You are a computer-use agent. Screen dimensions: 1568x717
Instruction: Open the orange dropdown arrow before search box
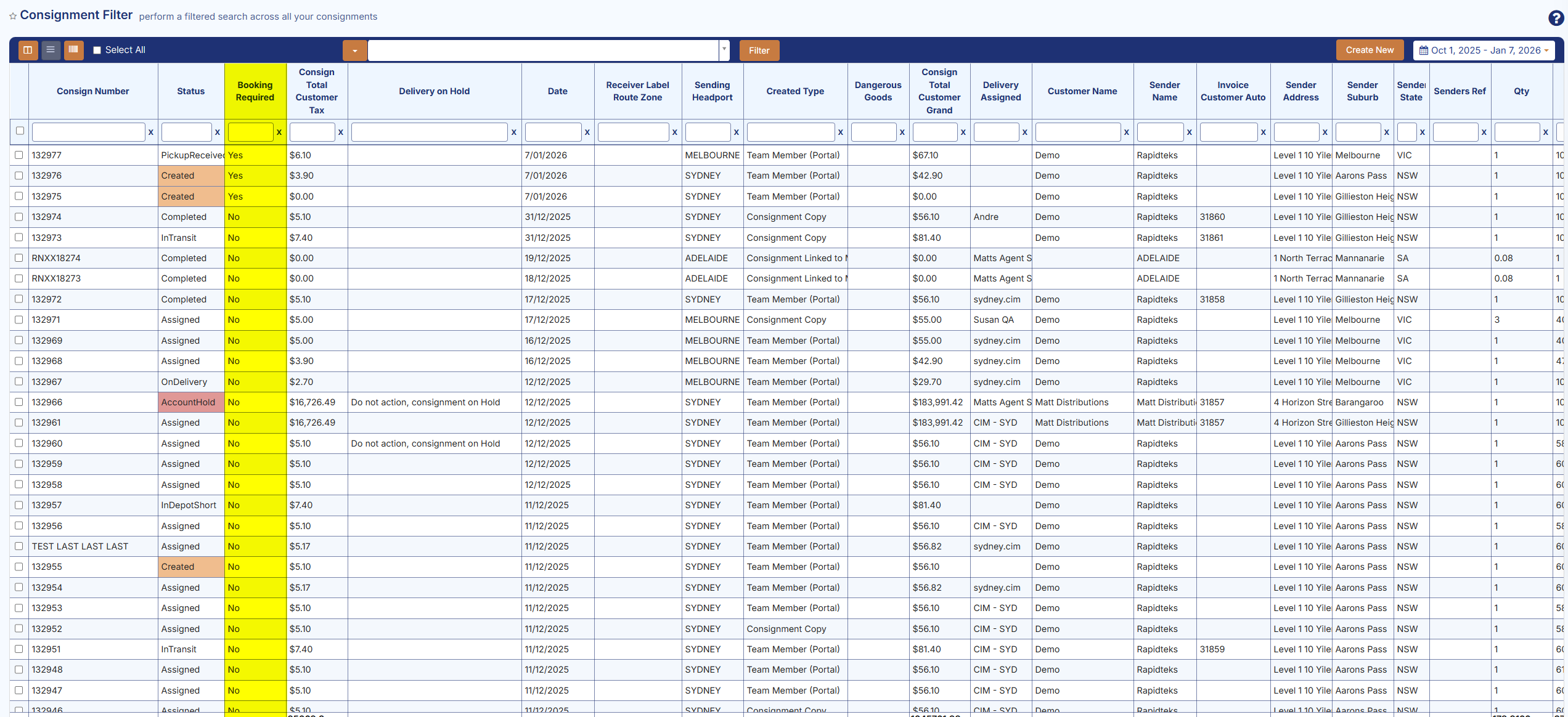point(354,51)
